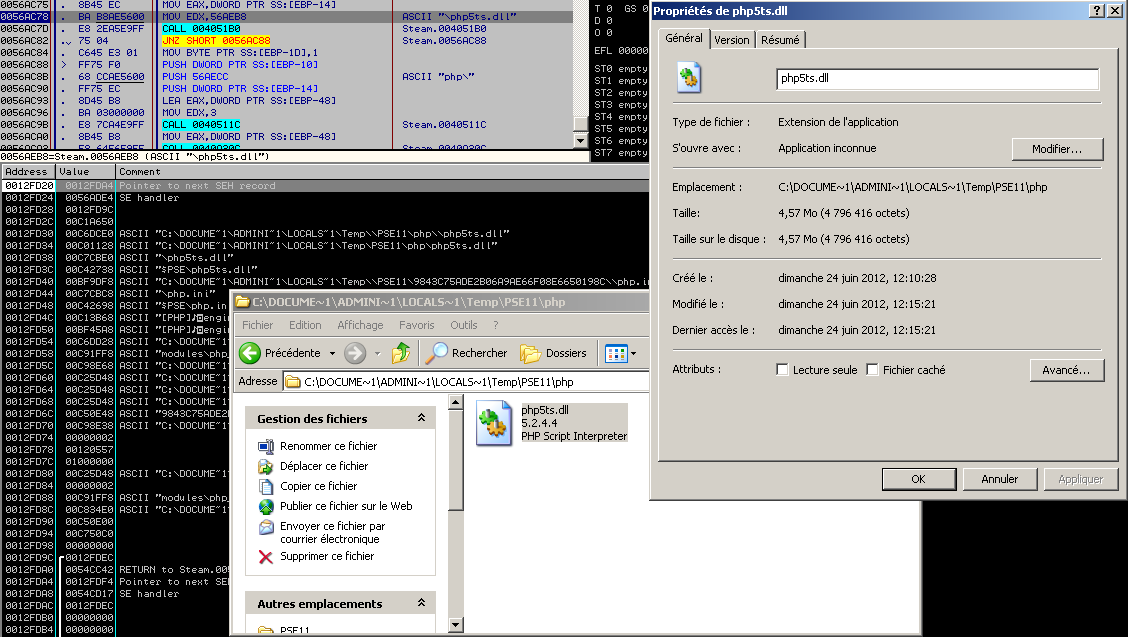
Task: Open the Outils menu
Action: (463, 325)
